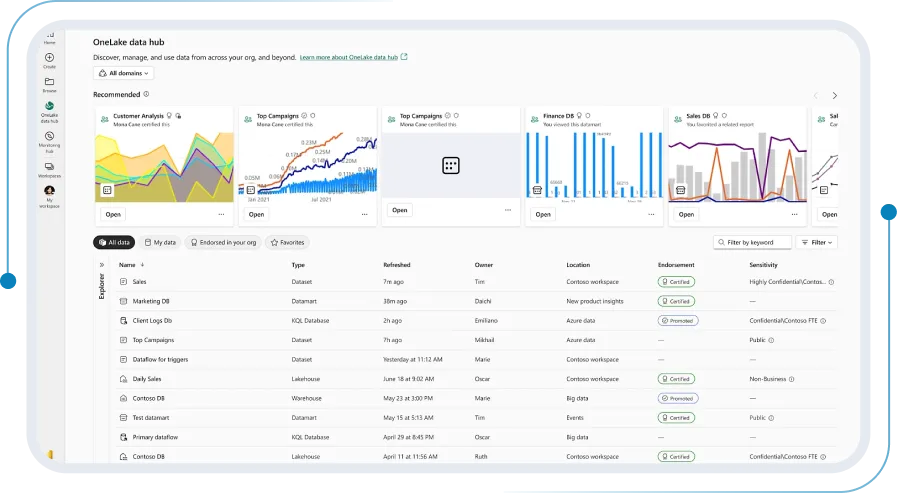The width and height of the screenshot is (897, 493).
Task: Select the Dataflow for triggers row name
Action: pyautogui.click(x=160, y=360)
